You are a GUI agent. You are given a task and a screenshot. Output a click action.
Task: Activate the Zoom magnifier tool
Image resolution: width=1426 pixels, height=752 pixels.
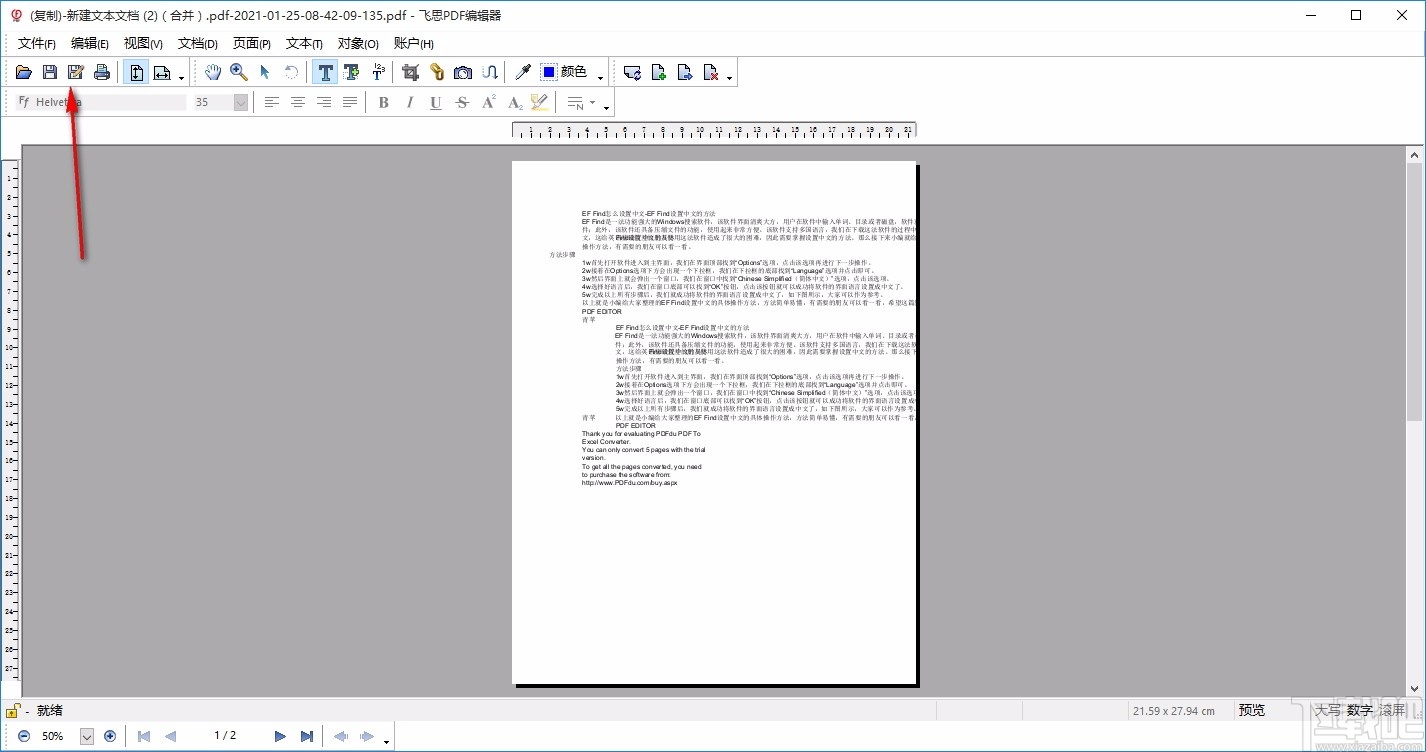click(239, 72)
